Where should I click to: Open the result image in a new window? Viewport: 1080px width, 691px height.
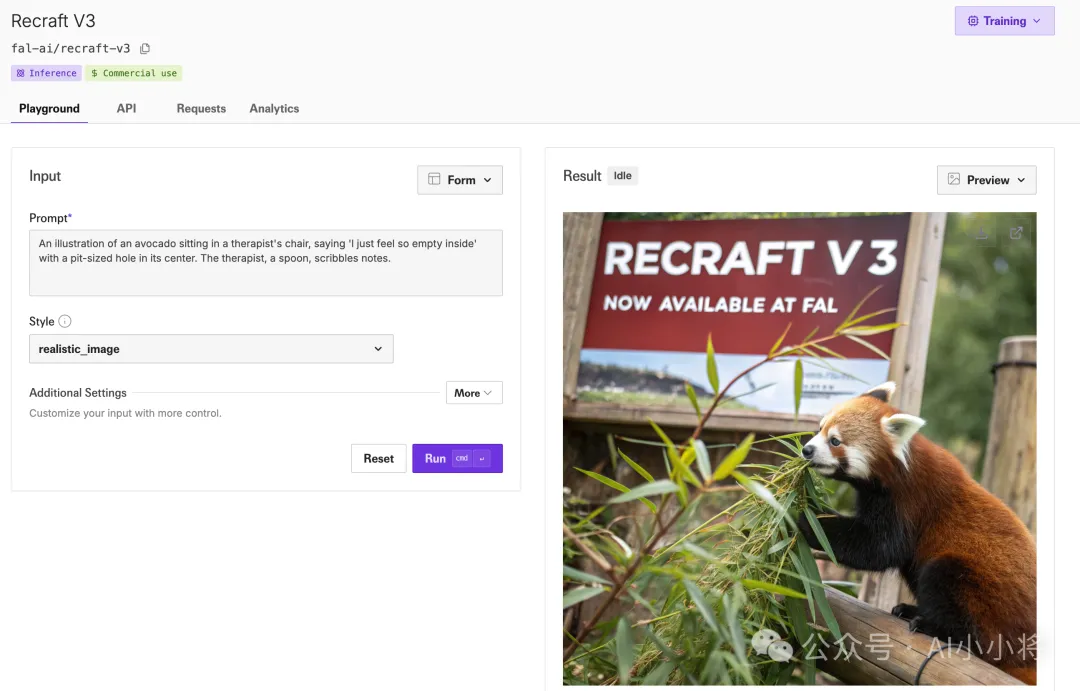click(x=1016, y=233)
